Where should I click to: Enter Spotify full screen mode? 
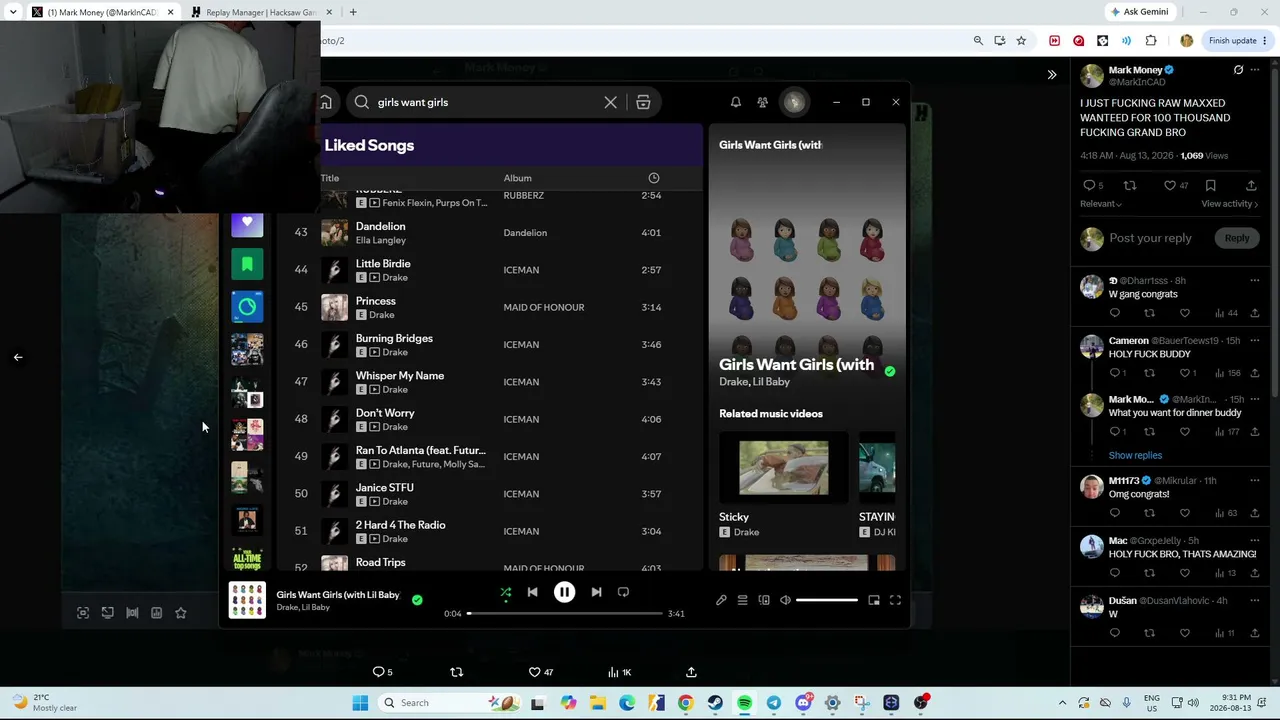(895, 600)
